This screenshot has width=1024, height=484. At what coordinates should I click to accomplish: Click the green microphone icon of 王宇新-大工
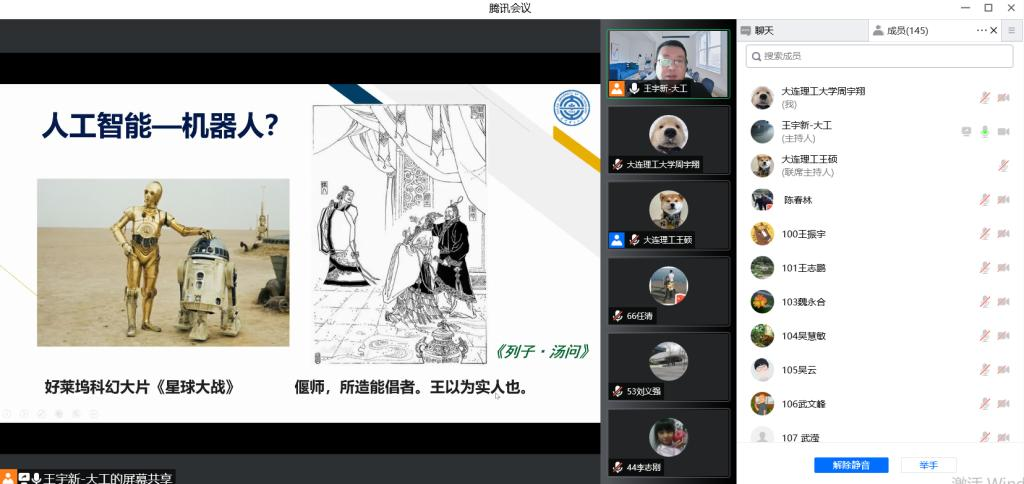pyautogui.click(x=984, y=131)
